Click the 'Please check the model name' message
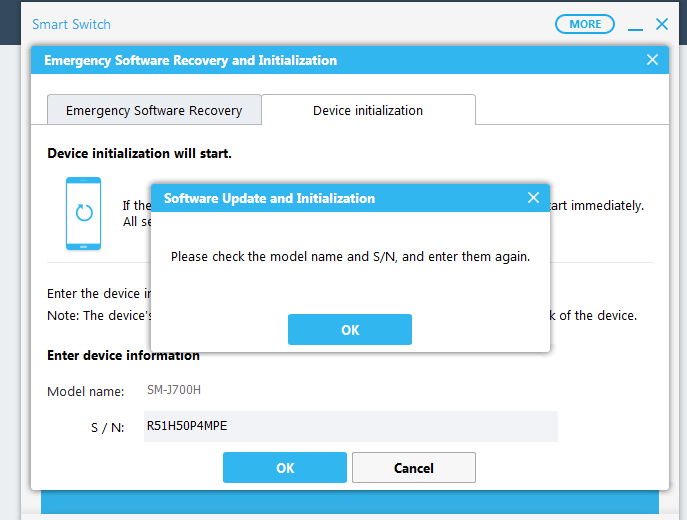 click(350, 256)
